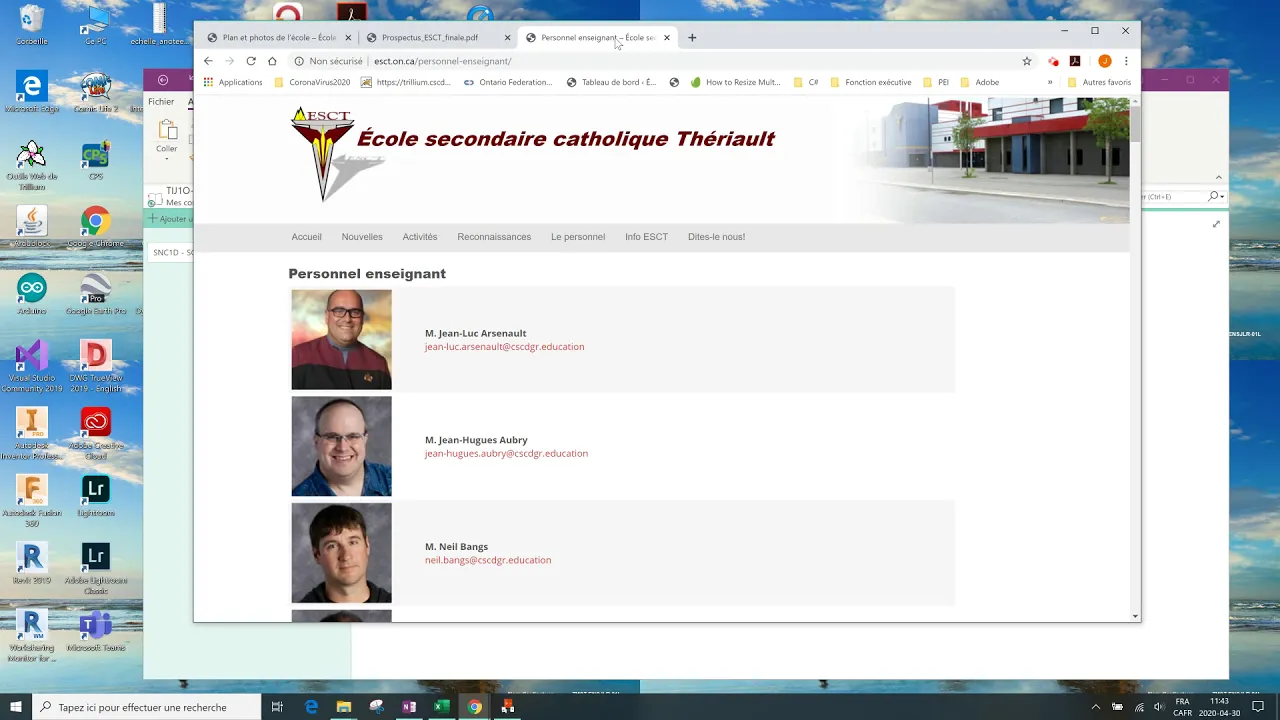Open the Reconnaissances menu item
The width and height of the screenshot is (1280, 720).
click(x=494, y=237)
